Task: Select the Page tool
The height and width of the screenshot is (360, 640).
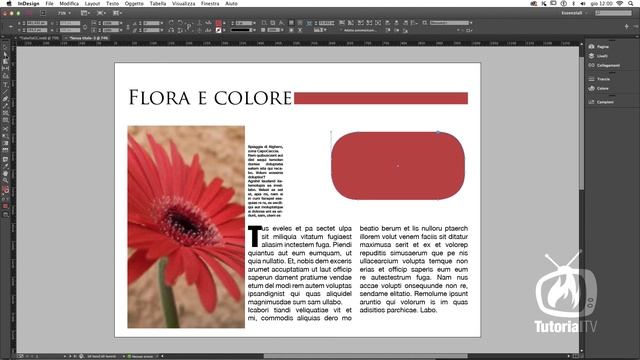Action: tap(5, 61)
